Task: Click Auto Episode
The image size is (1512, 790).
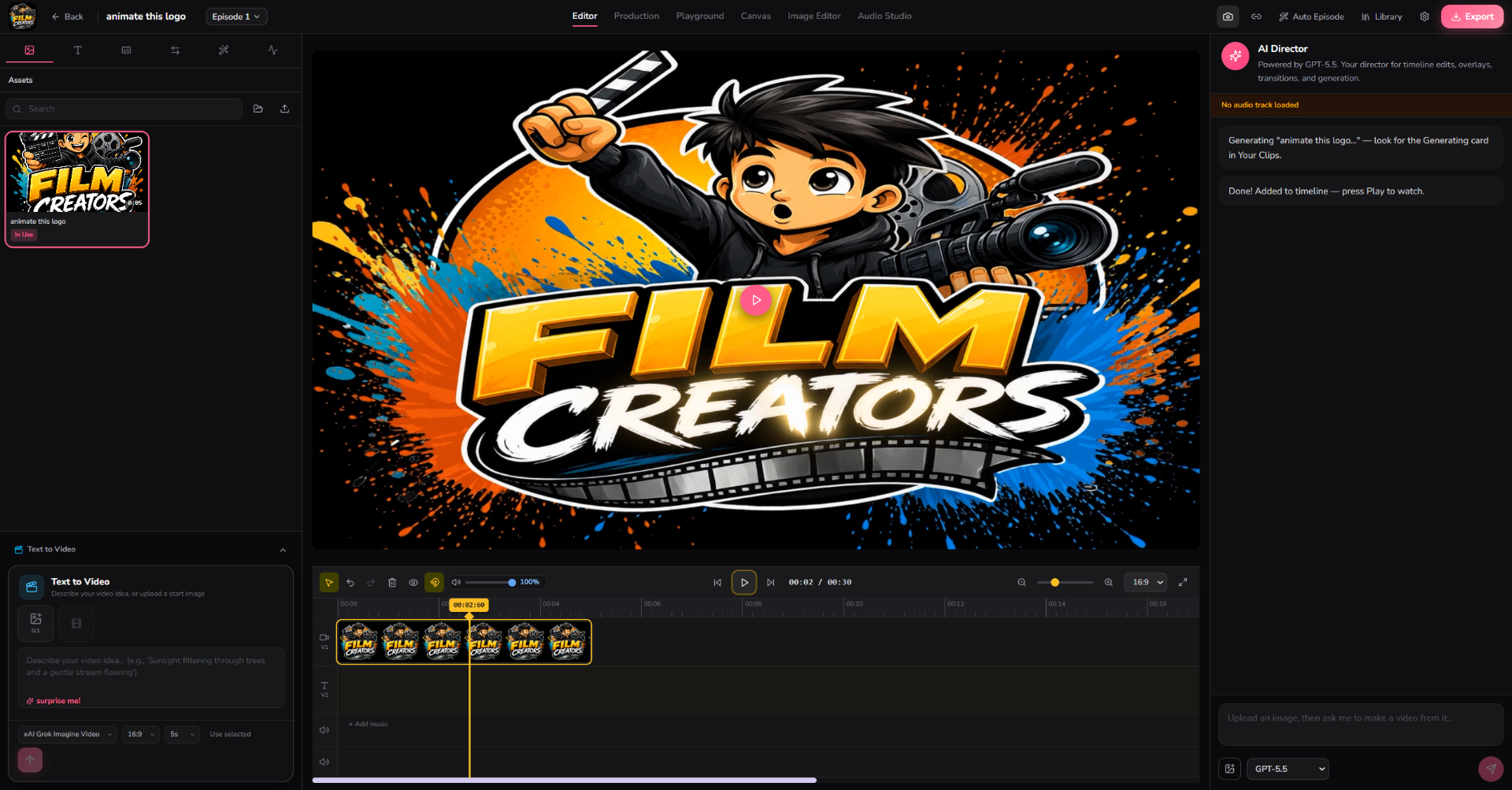Action: [1311, 17]
